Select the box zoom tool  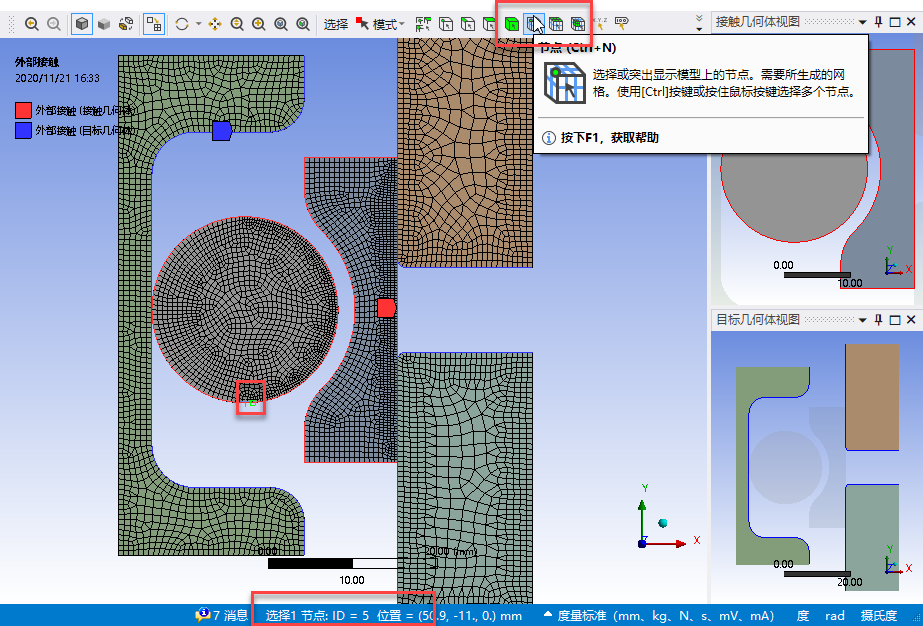pos(259,24)
